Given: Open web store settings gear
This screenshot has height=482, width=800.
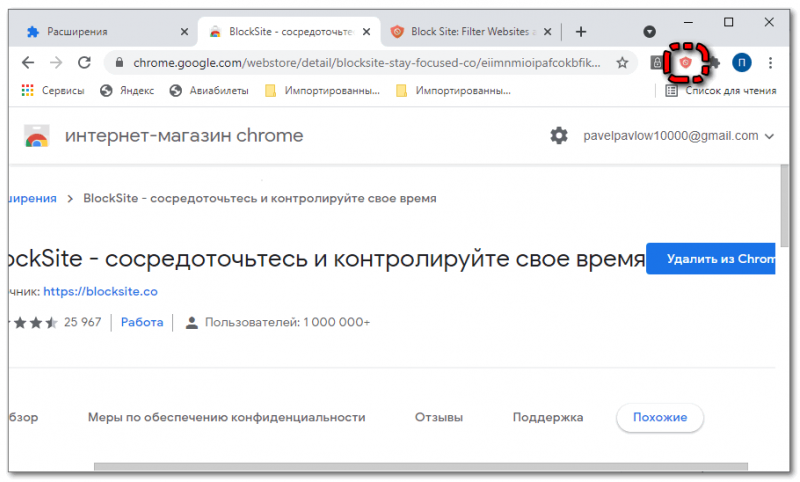Looking at the screenshot, I should [x=559, y=136].
